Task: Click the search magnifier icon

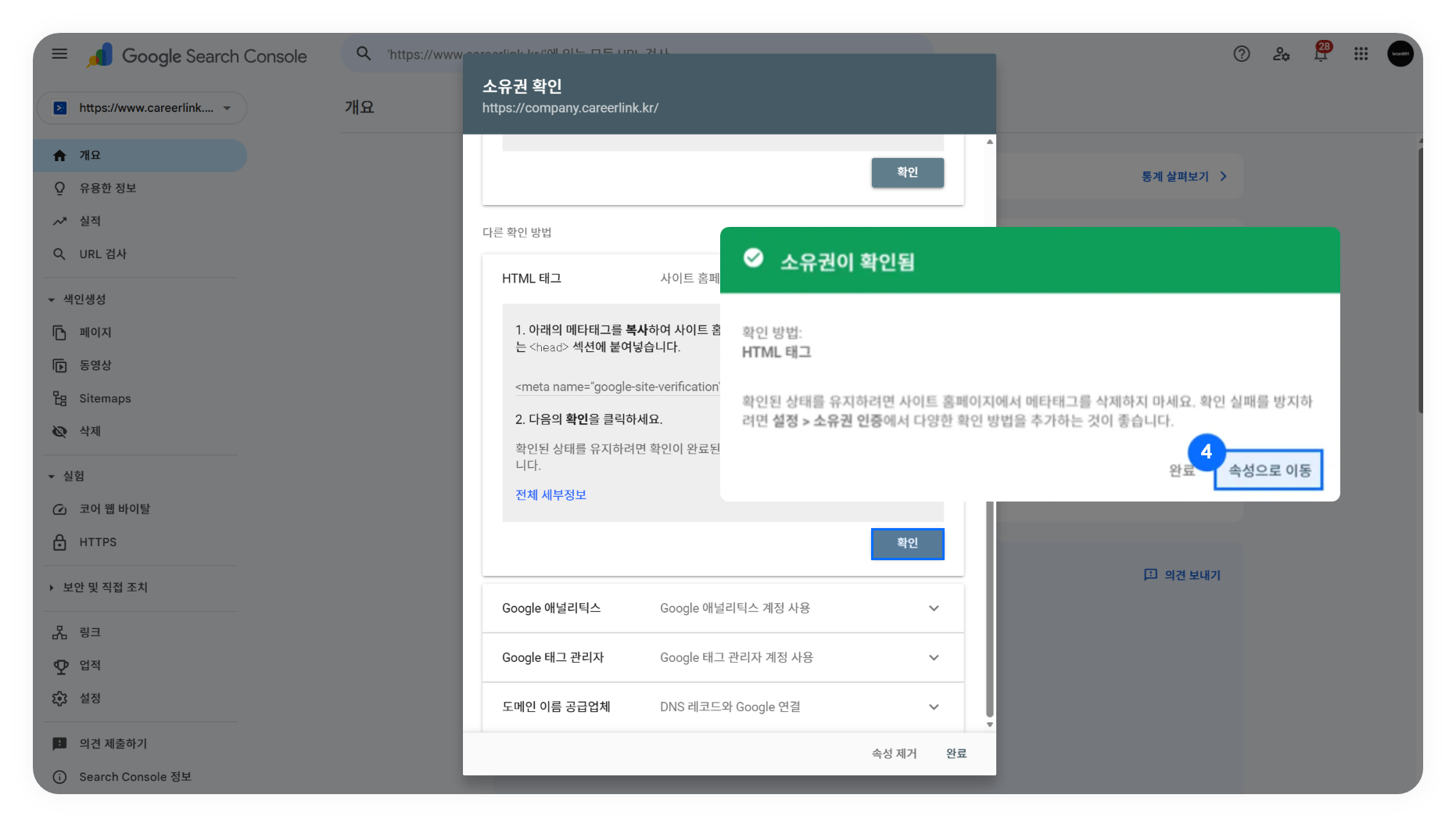Action: (364, 54)
